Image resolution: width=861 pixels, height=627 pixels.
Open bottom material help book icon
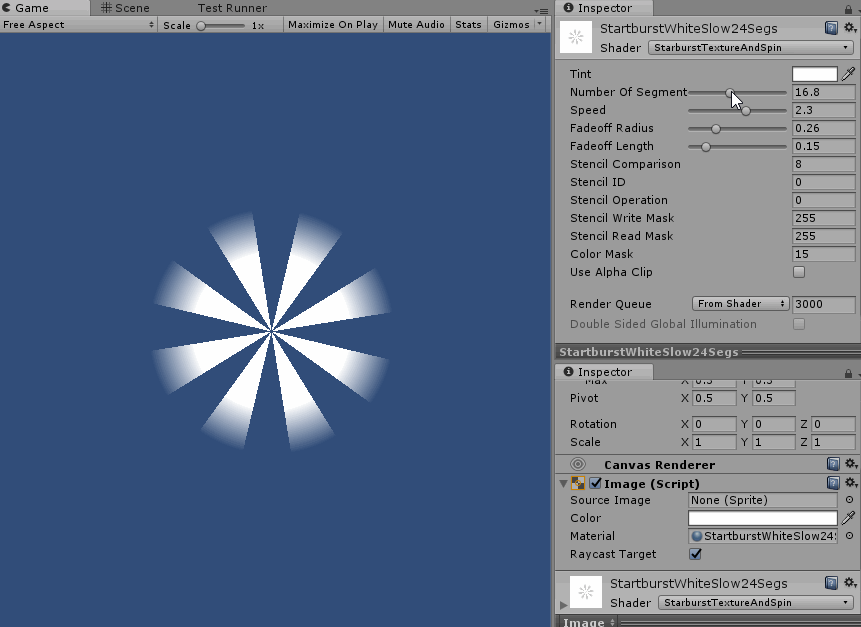(831, 583)
